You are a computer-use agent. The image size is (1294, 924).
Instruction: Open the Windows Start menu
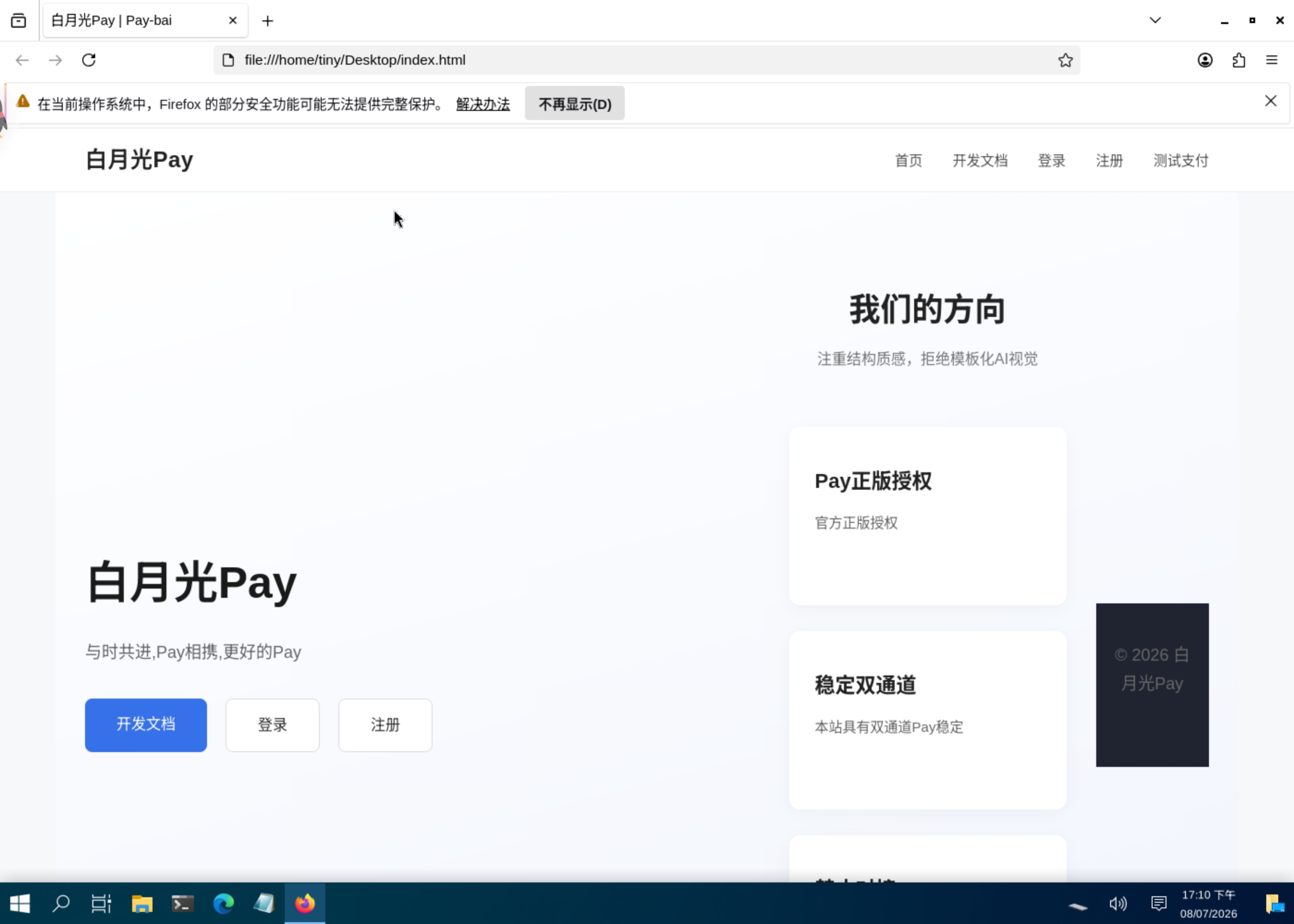(20, 904)
